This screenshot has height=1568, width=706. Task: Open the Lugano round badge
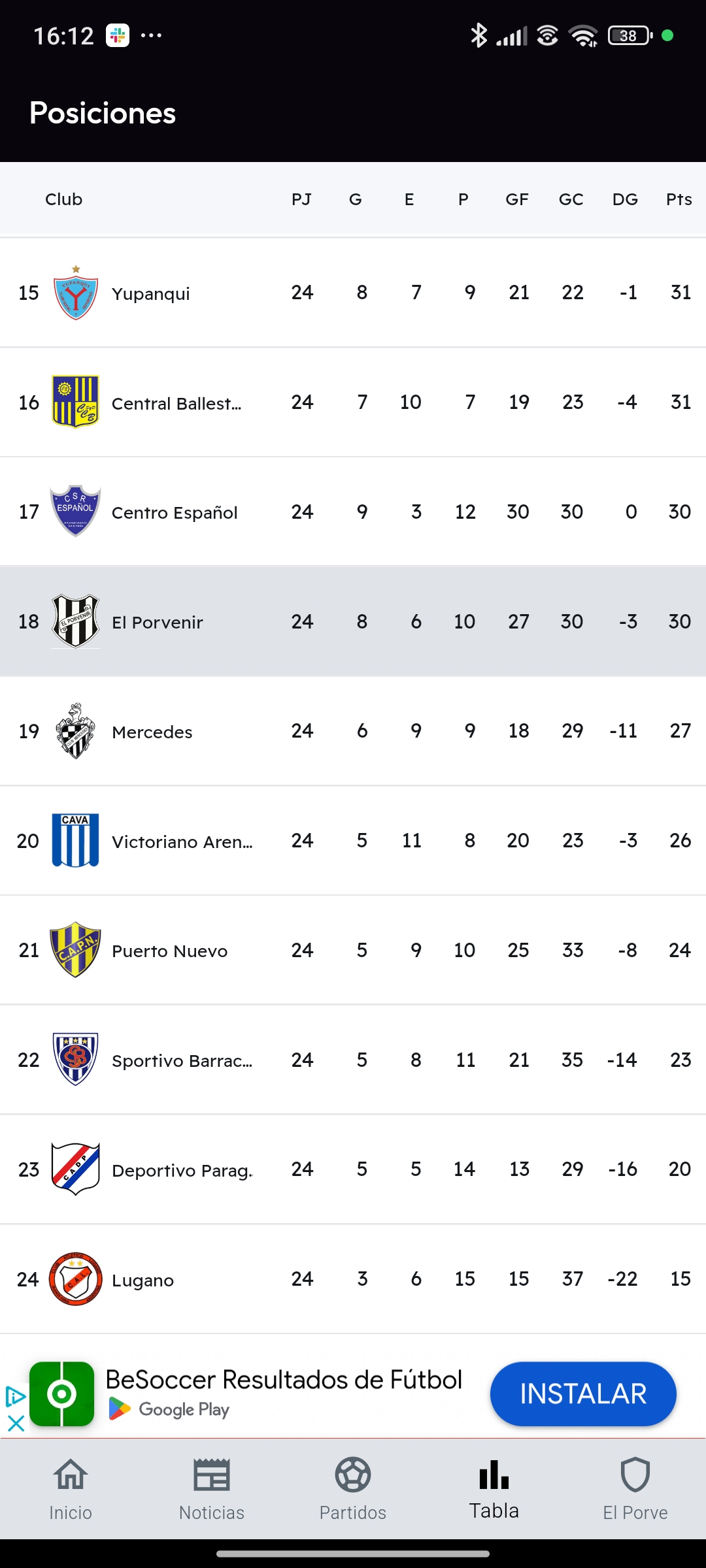tap(76, 1279)
